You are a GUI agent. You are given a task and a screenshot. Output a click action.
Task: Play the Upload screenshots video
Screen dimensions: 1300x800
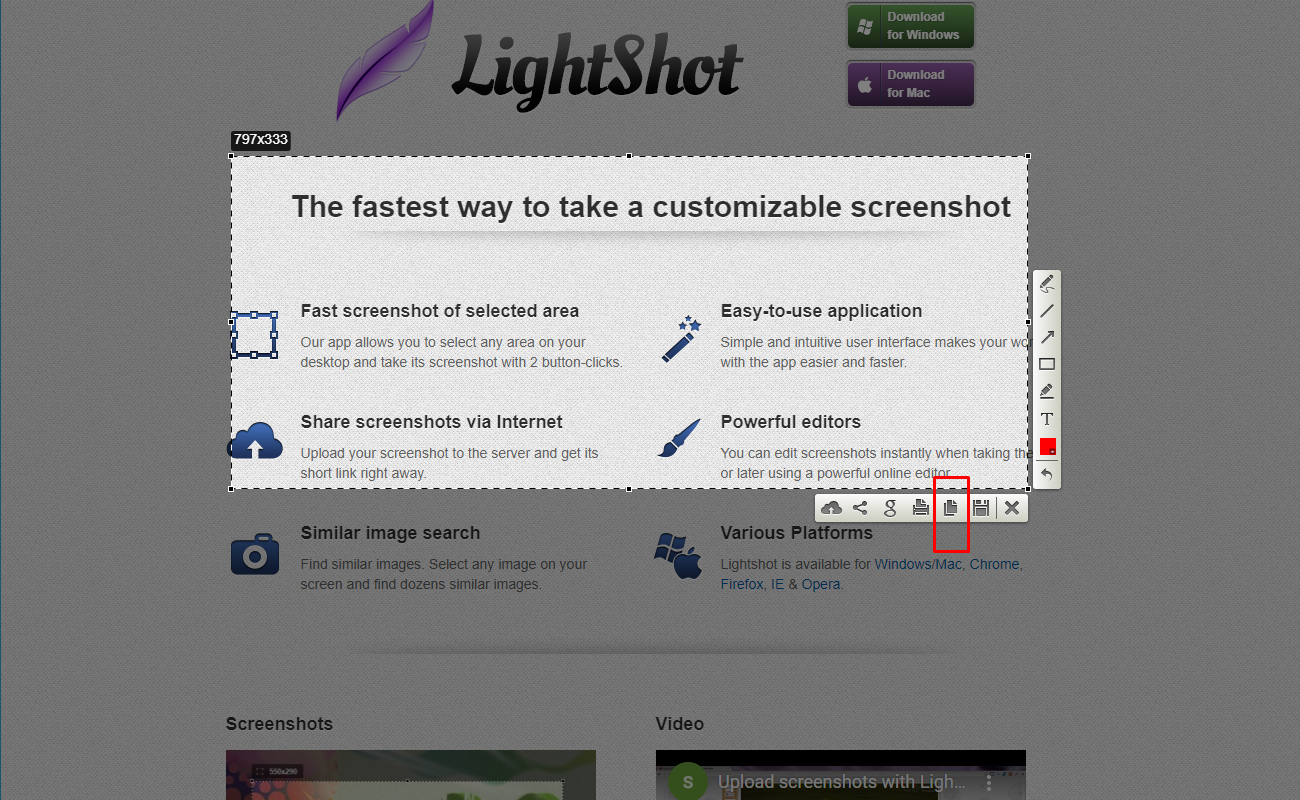click(x=841, y=775)
